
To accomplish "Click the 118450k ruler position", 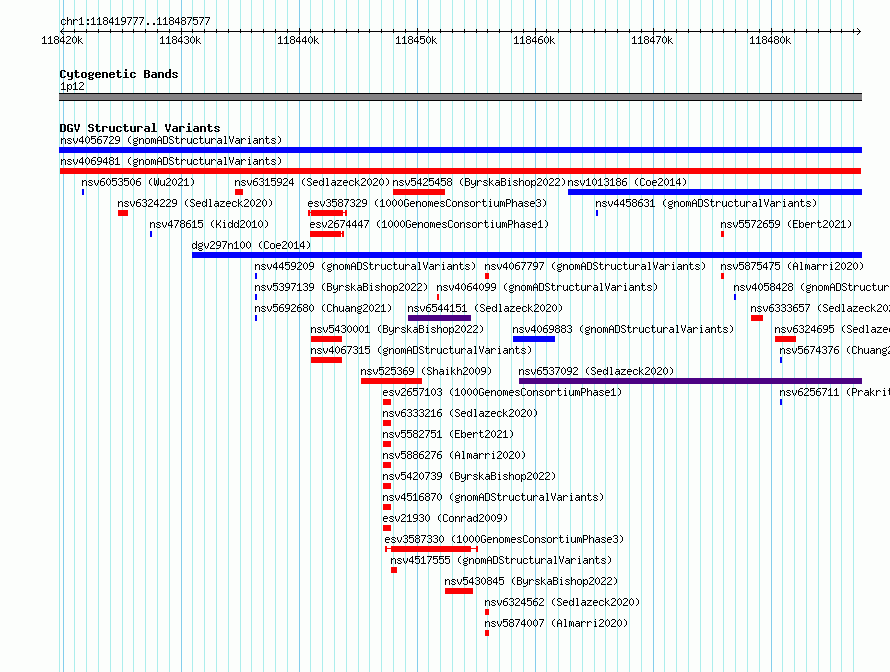I will [x=416, y=40].
